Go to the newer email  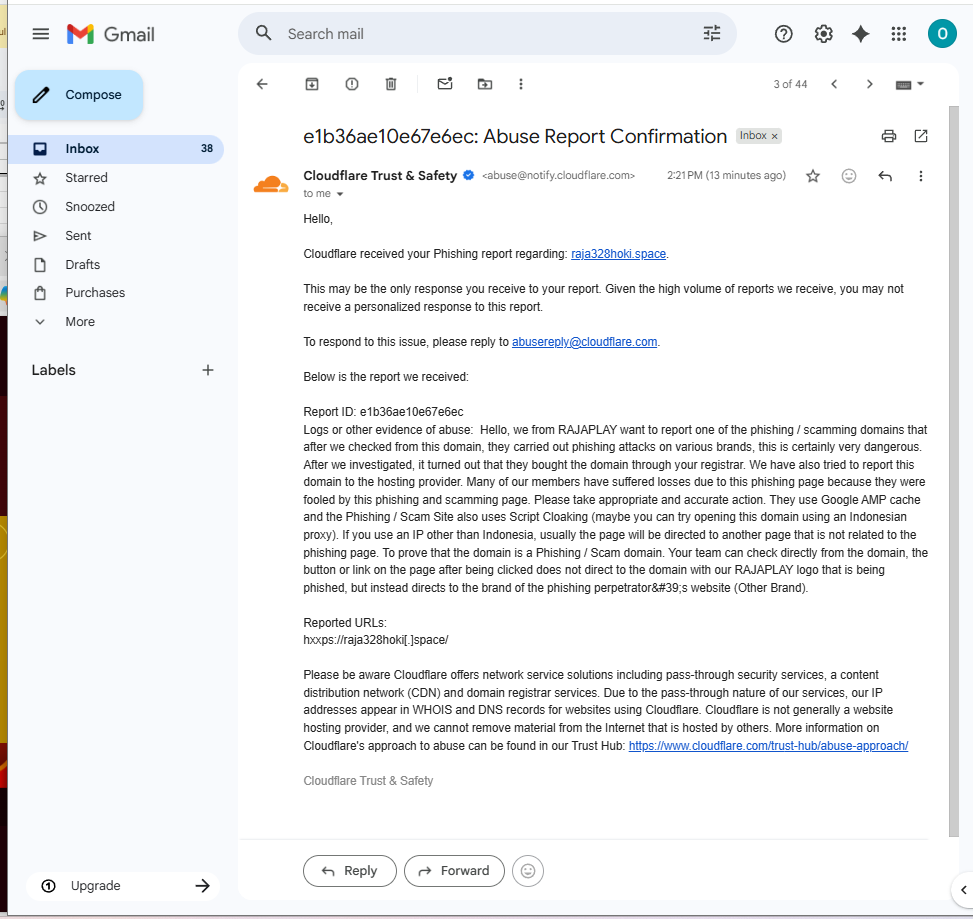835,84
